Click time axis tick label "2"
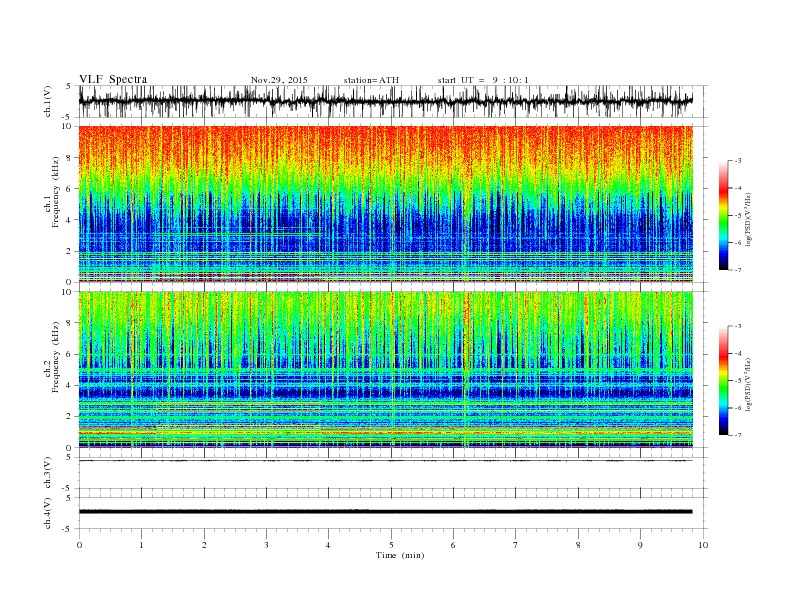Image resolution: width=792 pixels, height=612 pixels. pyautogui.click(x=204, y=545)
